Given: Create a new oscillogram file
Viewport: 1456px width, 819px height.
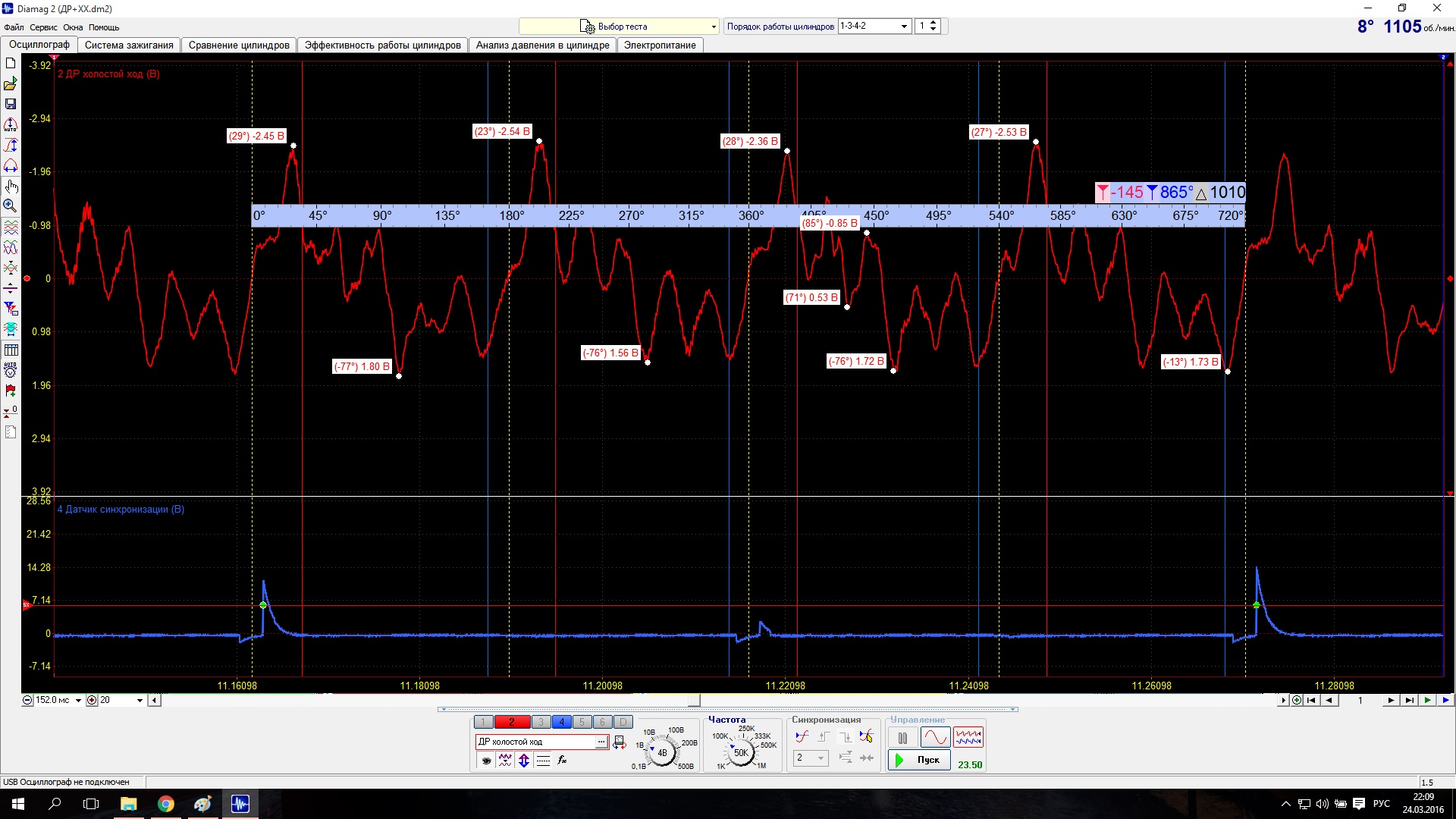Looking at the screenshot, I should click(11, 63).
